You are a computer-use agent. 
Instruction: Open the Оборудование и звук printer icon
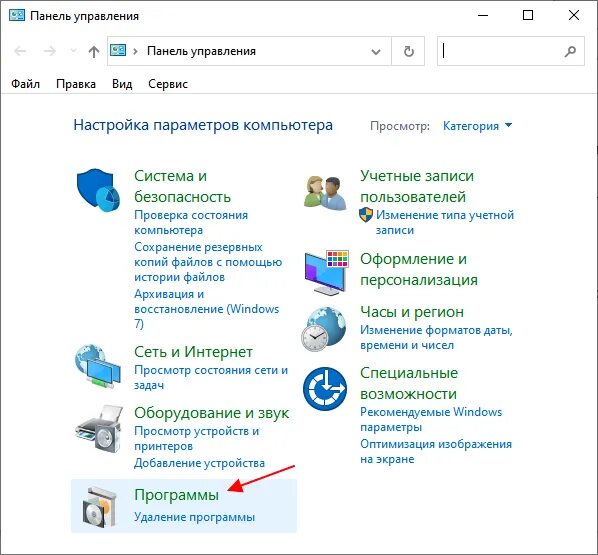click(x=99, y=428)
